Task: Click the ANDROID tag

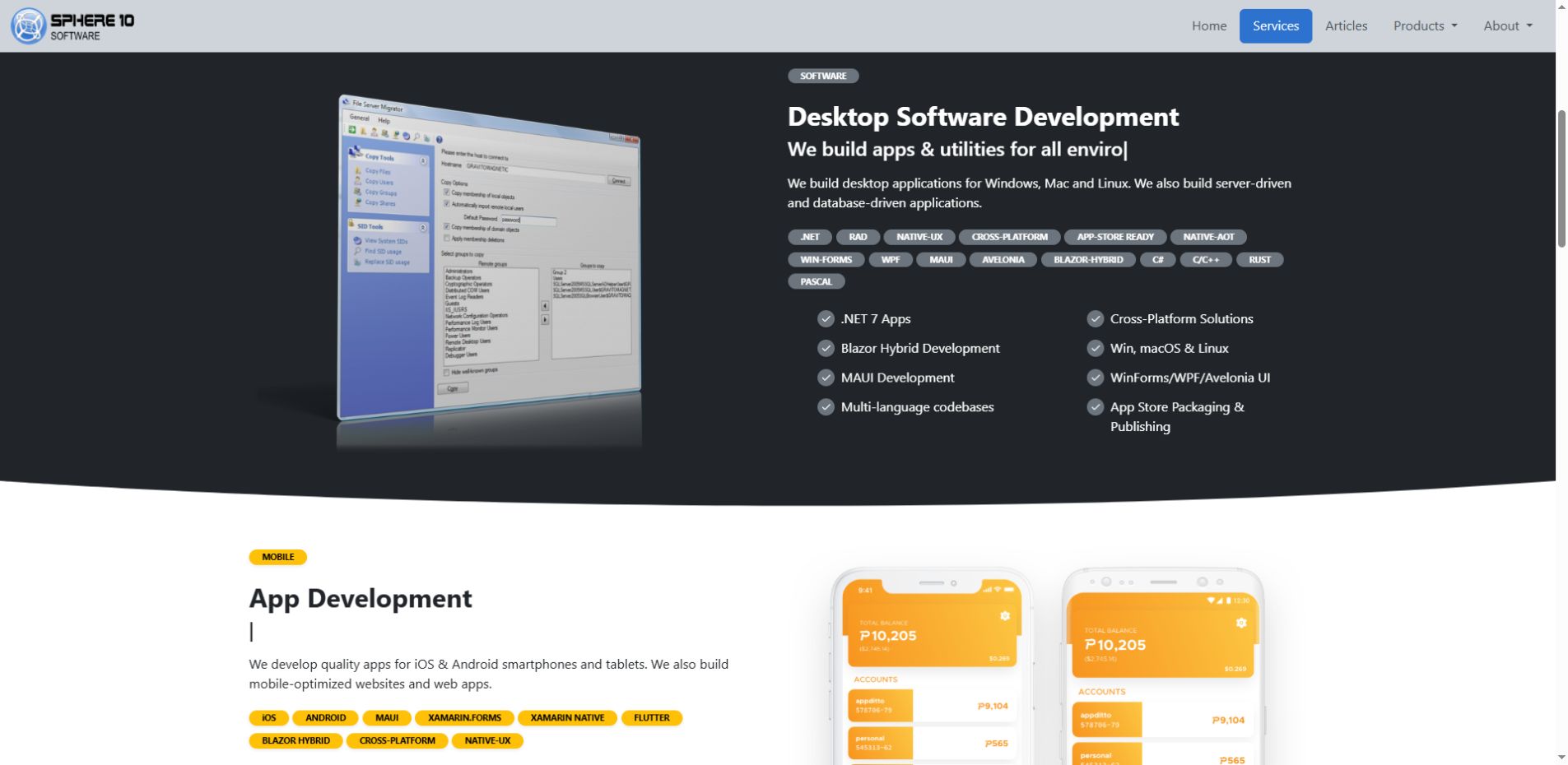Action: tap(325, 718)
